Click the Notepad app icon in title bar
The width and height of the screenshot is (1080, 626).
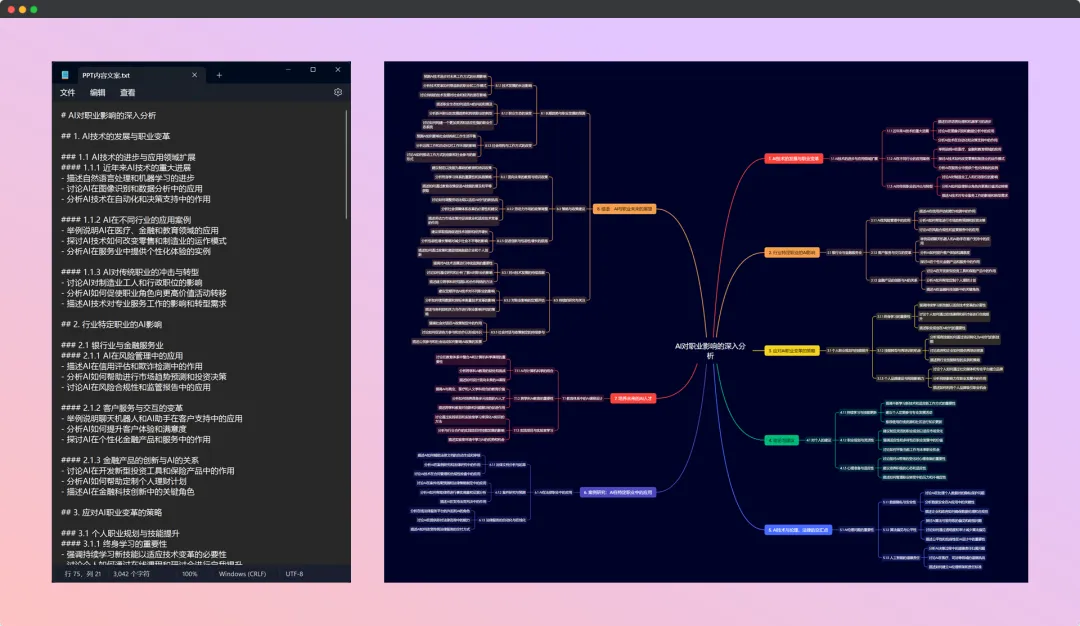click(x=65, y=75)
